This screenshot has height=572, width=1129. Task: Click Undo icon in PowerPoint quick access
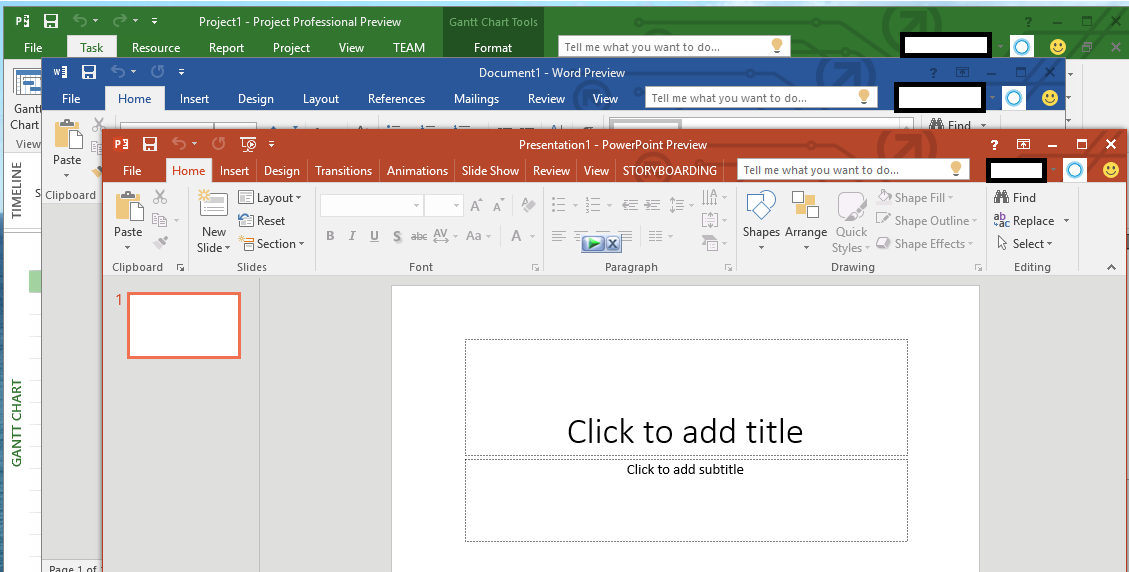click(179, 144)
